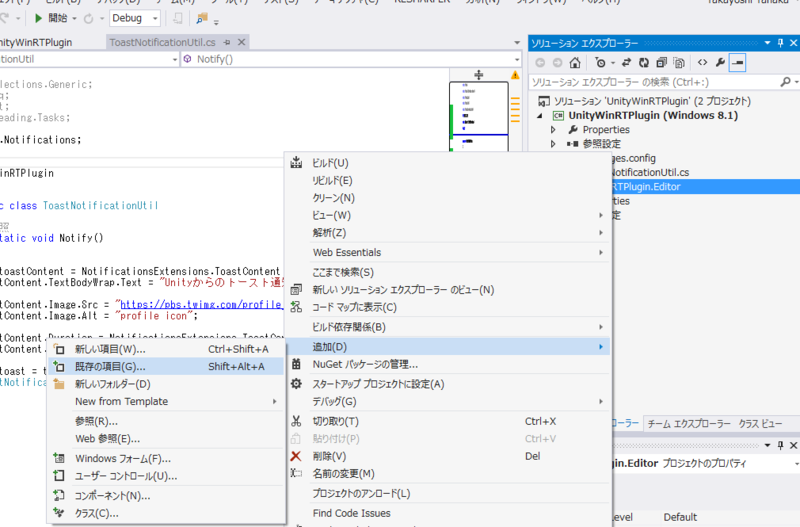Collapse the UnityWinRTPlugin (Windows 8.1) project node
This screenshot has height=527, width=800.
point(540,116)
